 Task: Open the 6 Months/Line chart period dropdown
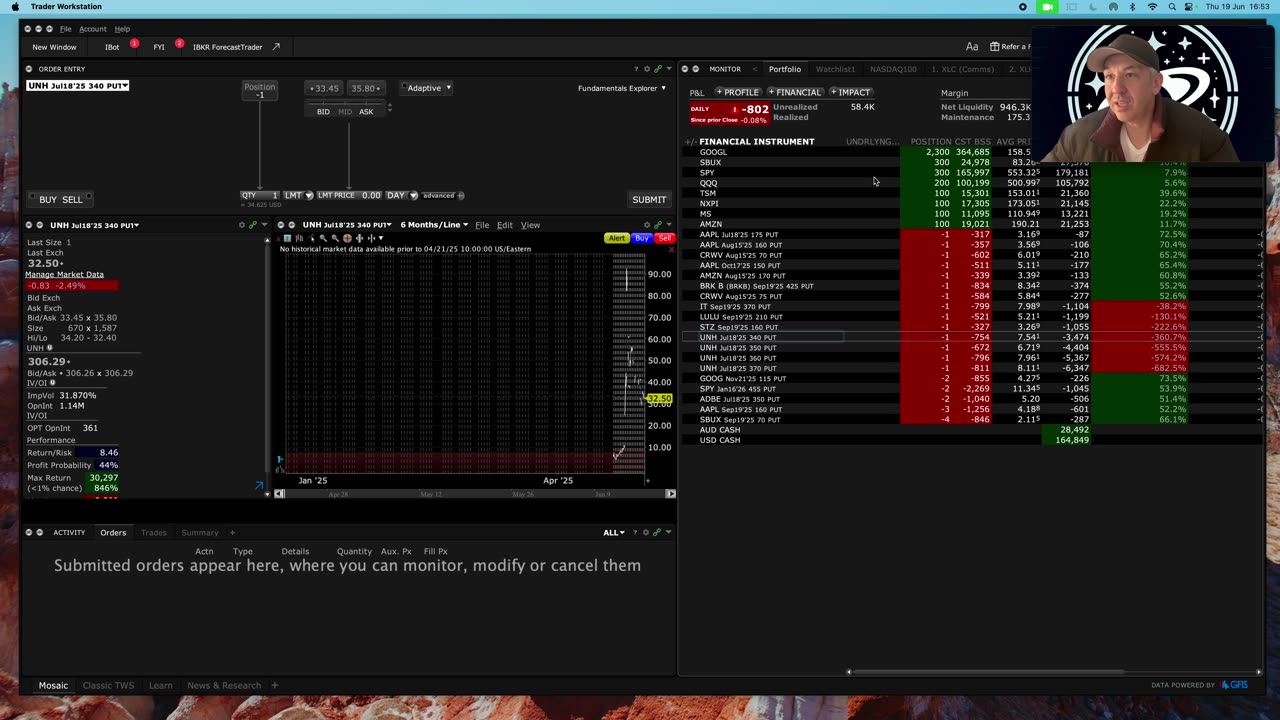pyautogui.click(x=434, y=225)
